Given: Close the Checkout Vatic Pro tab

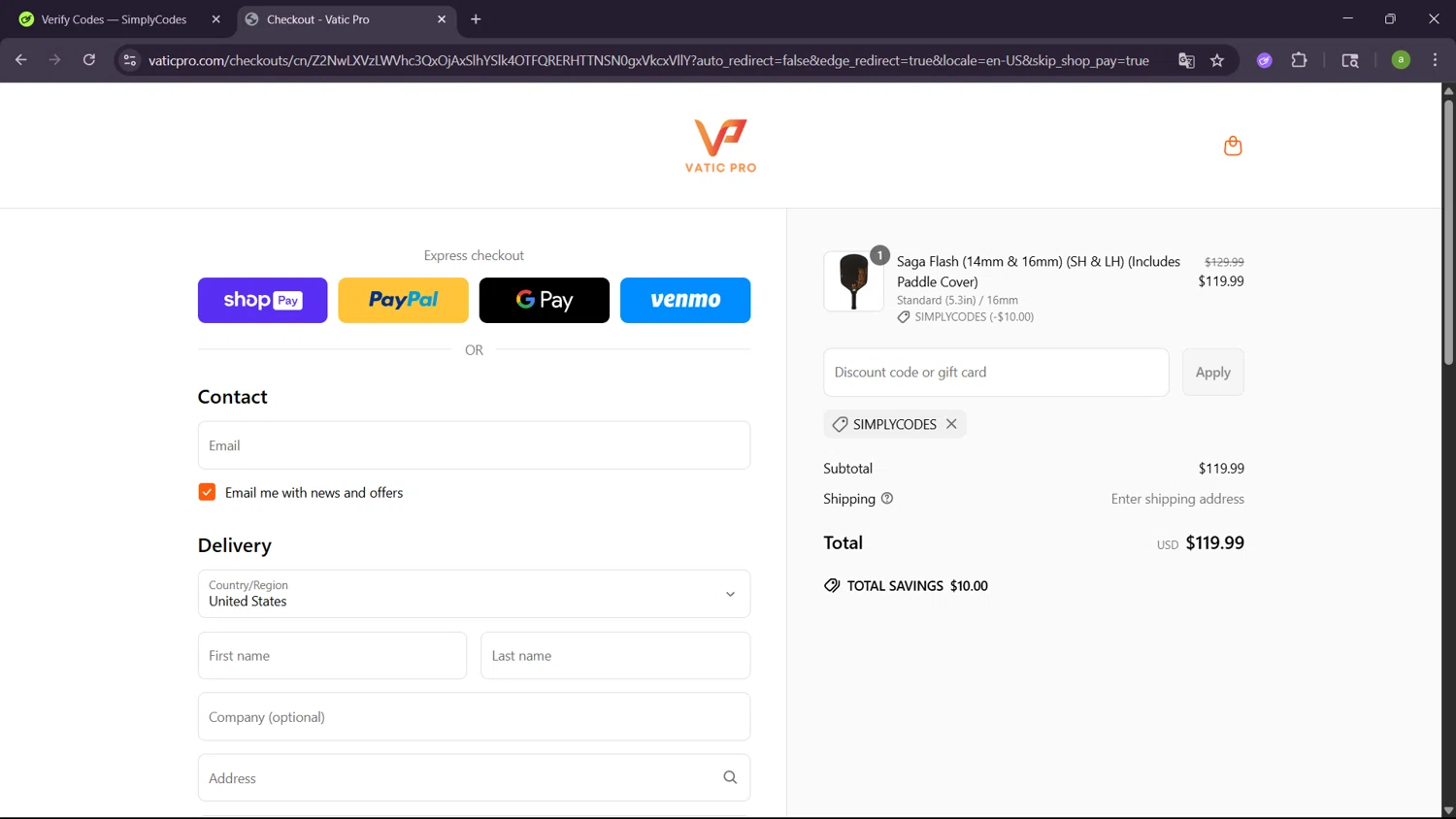Looking at the screenshot, I should (442, 19).
